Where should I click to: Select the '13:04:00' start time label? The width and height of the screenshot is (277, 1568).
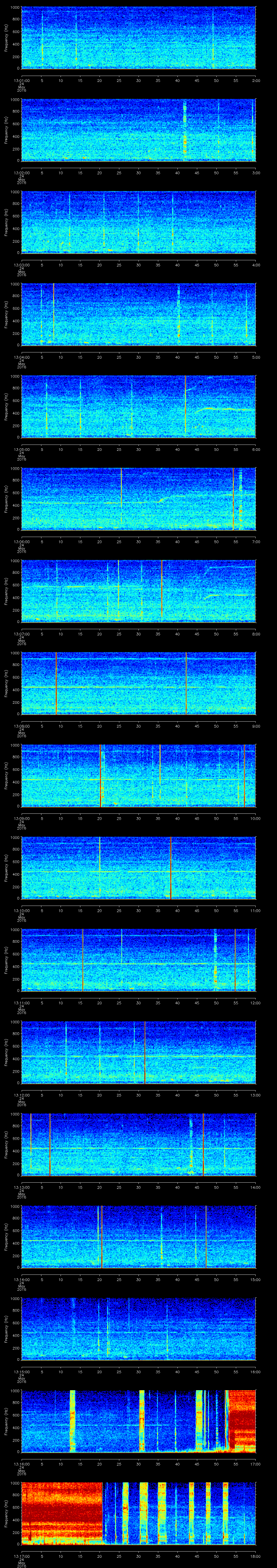[x=22, y=357]
